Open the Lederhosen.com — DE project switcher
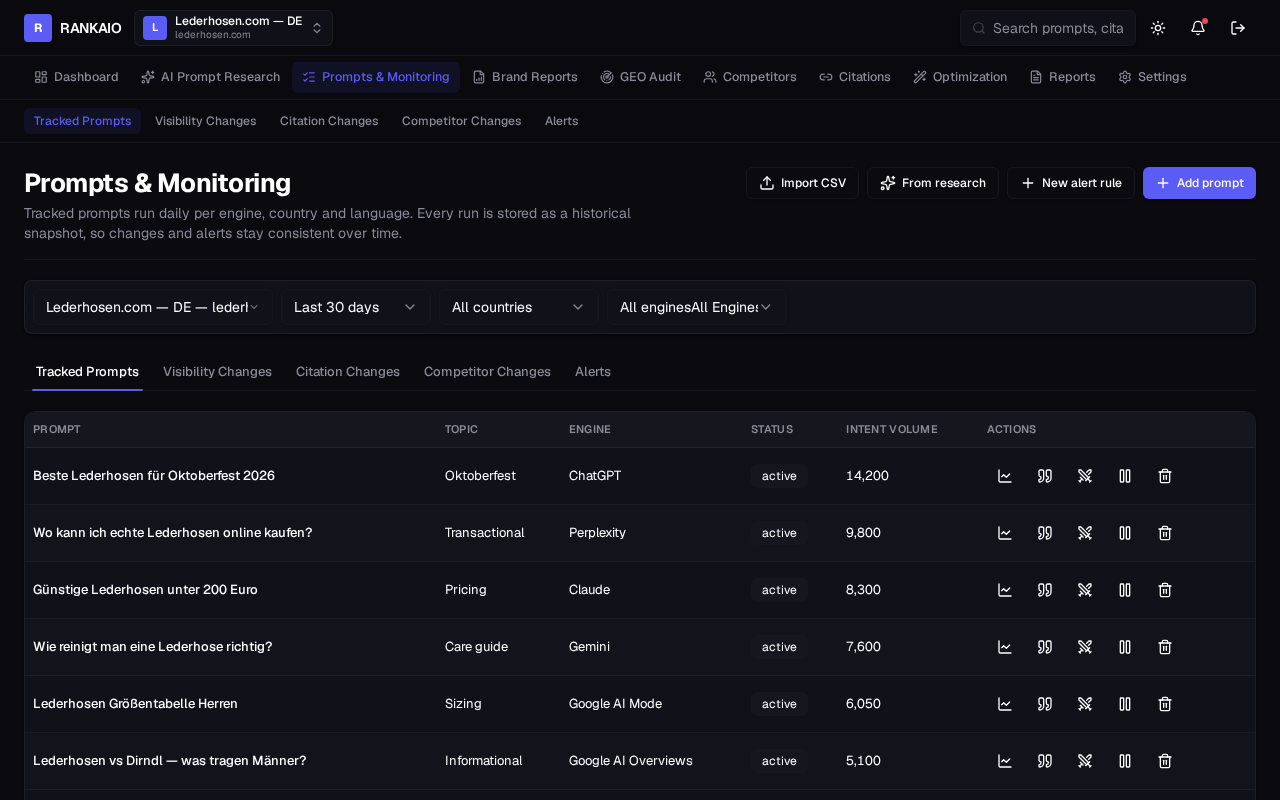 click(x=233, y=28)
